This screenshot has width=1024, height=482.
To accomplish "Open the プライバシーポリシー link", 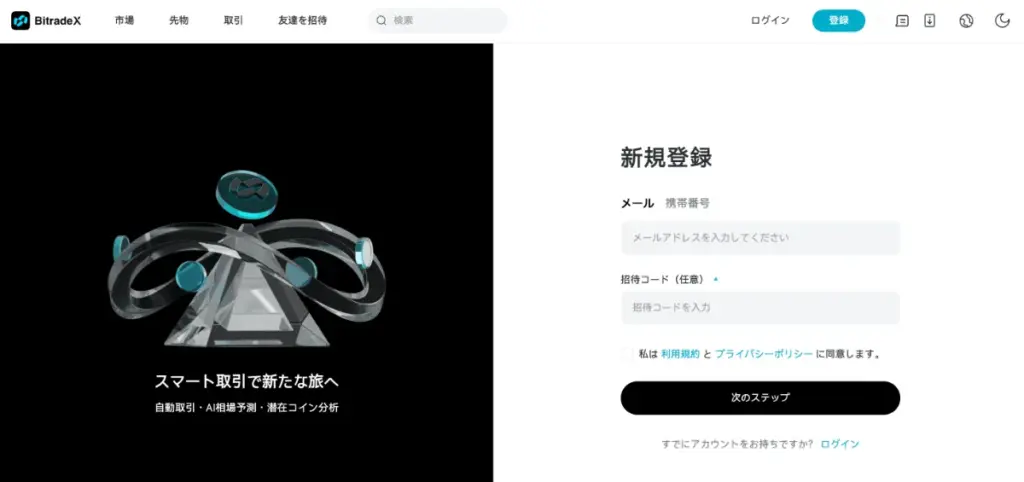I will pyautogui.click(x=764, y=354).
